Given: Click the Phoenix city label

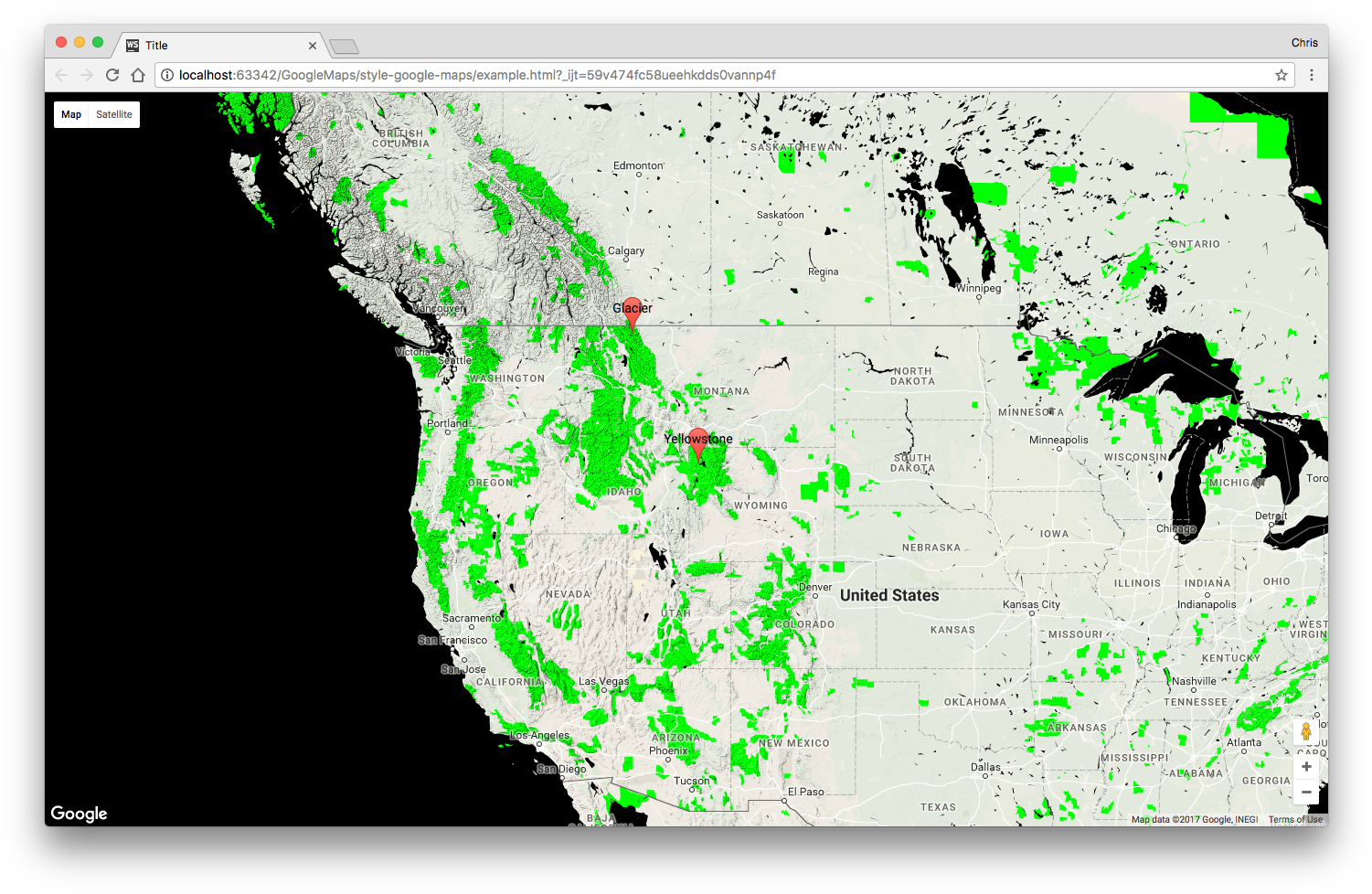Looking at the screenshot, I should pos(668,750).
